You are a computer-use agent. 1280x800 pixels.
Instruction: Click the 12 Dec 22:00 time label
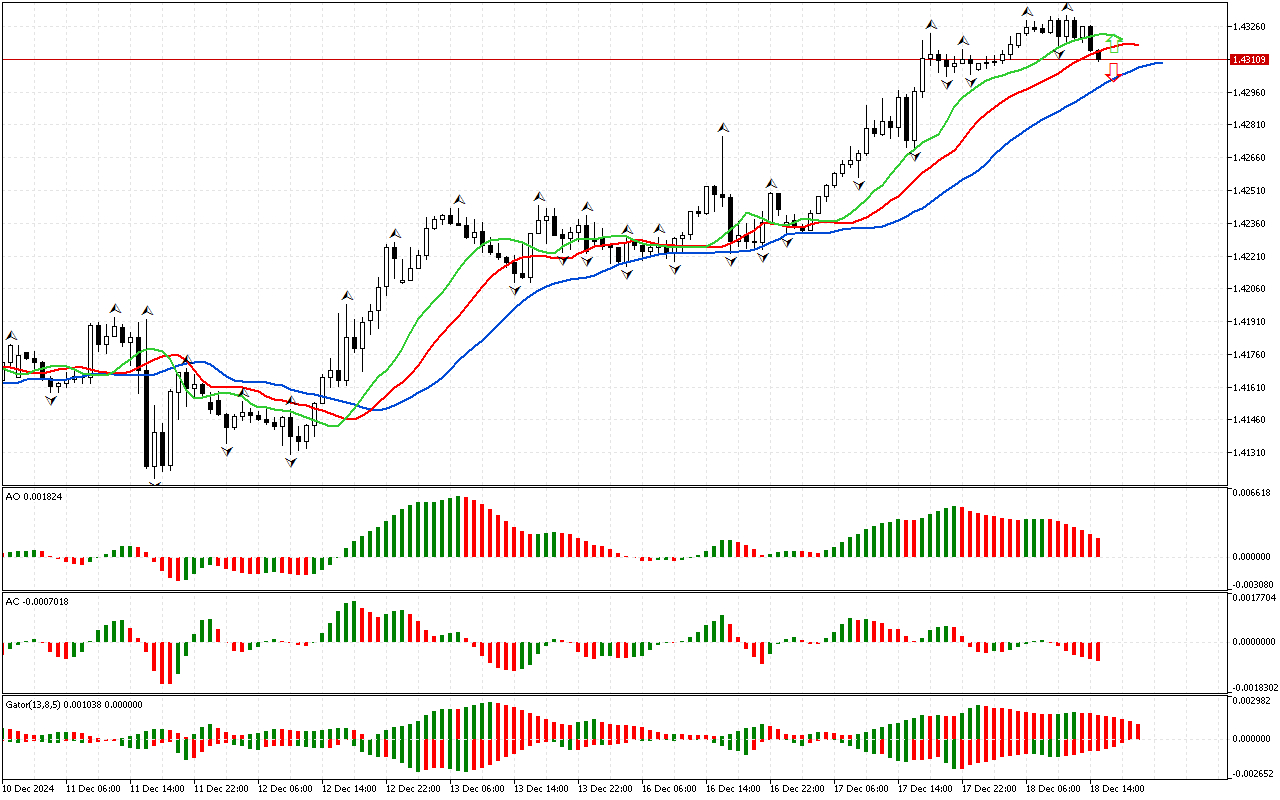(413, 789)
